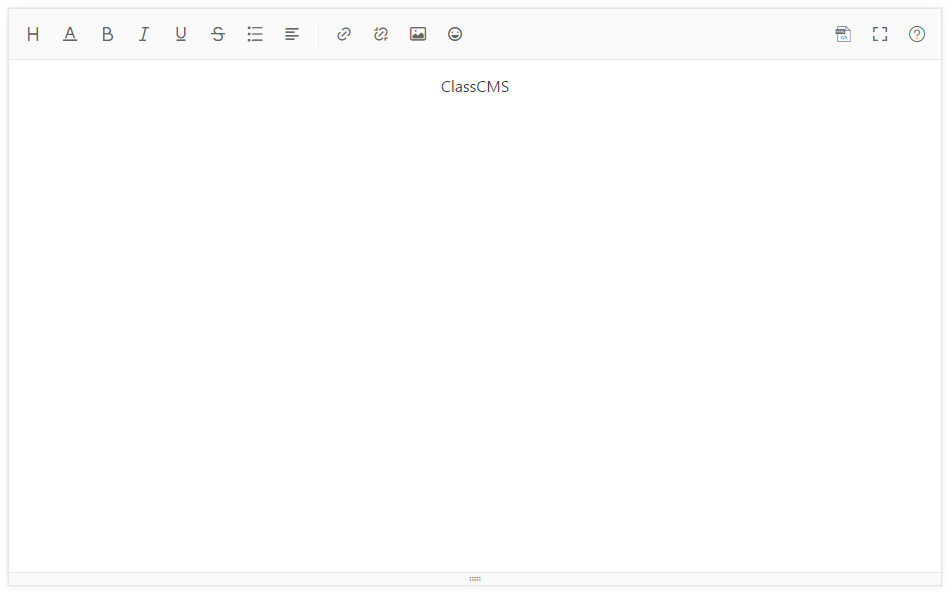Switch to HTML source code view
Image resolution: width=951 pixels, height=594 pixels.
[843, 34]
